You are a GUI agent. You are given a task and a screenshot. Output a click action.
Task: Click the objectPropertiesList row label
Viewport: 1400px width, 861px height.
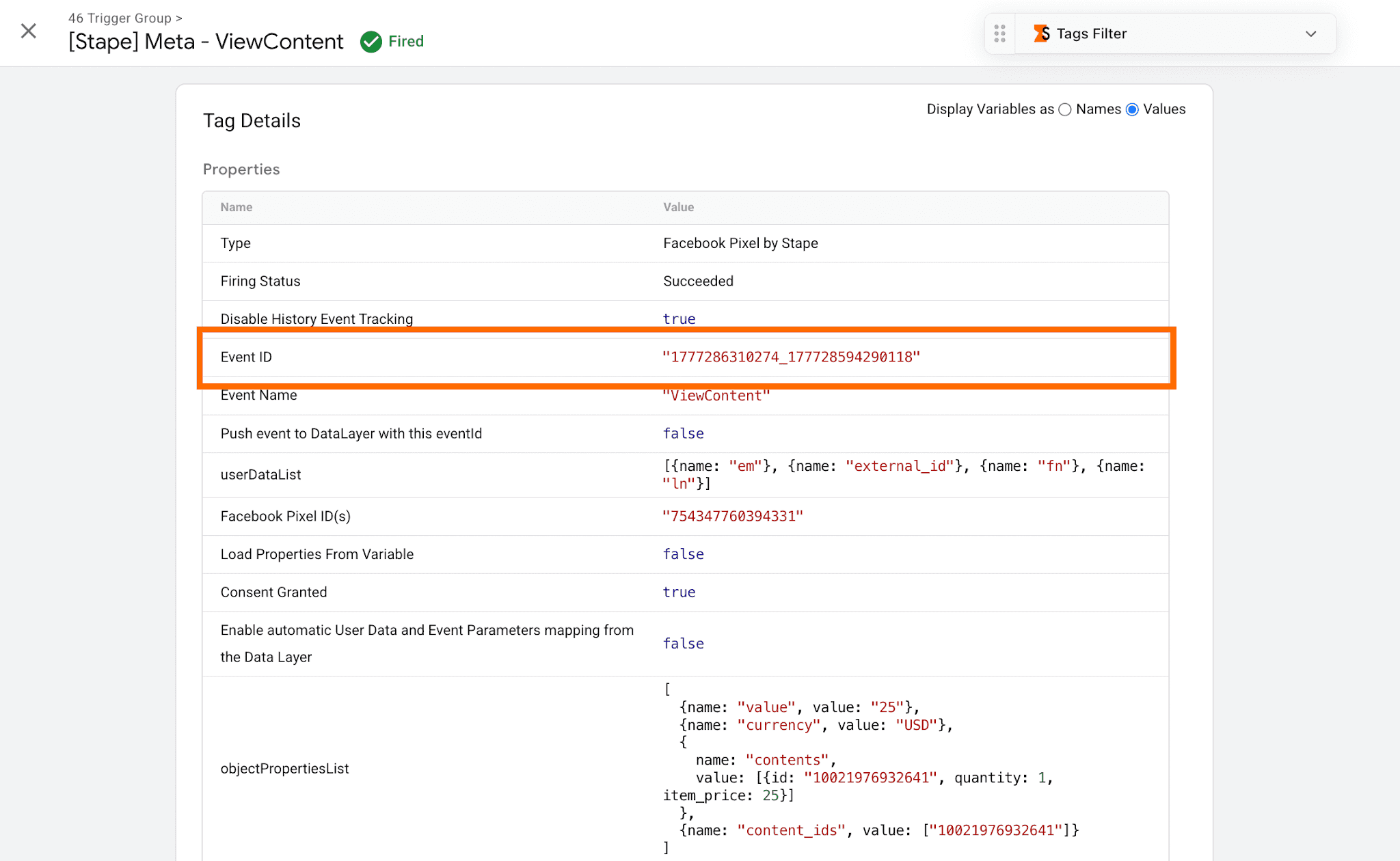pos(284,769)
